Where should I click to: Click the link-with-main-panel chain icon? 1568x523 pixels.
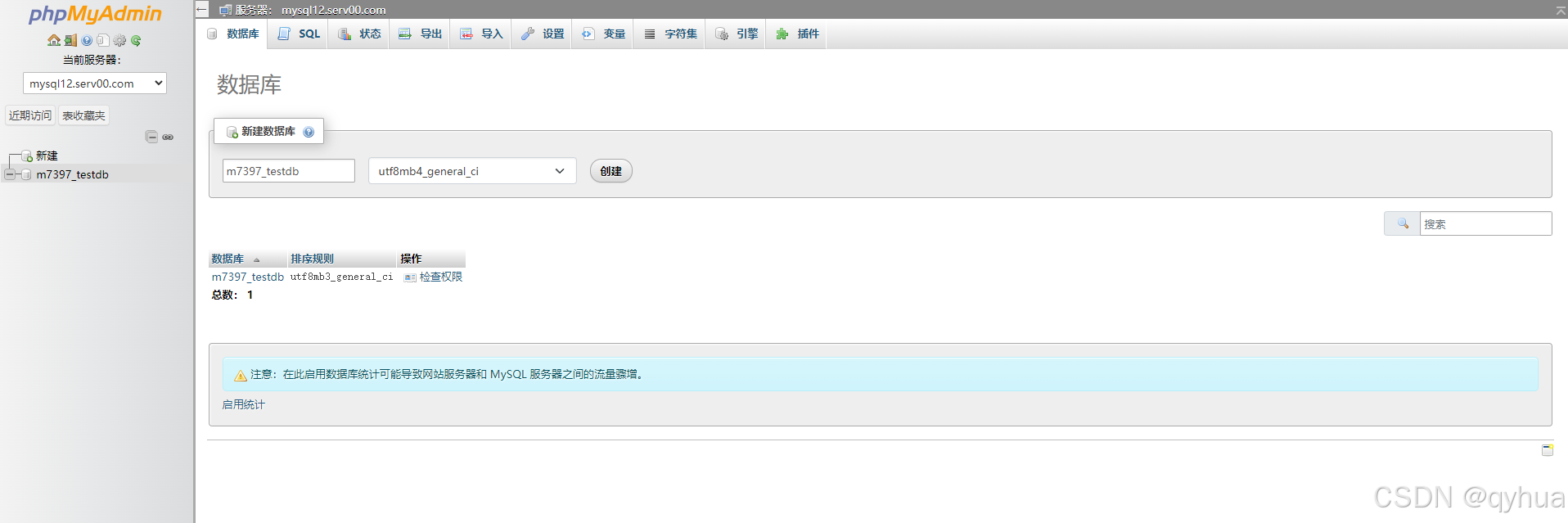point(168,137)
